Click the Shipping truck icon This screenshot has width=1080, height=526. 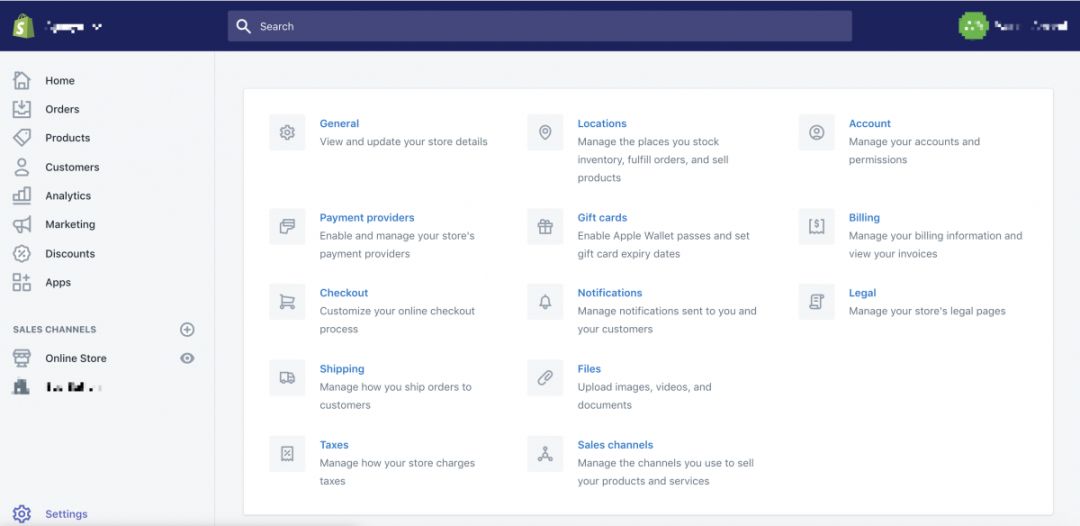[x=287, y=378]
